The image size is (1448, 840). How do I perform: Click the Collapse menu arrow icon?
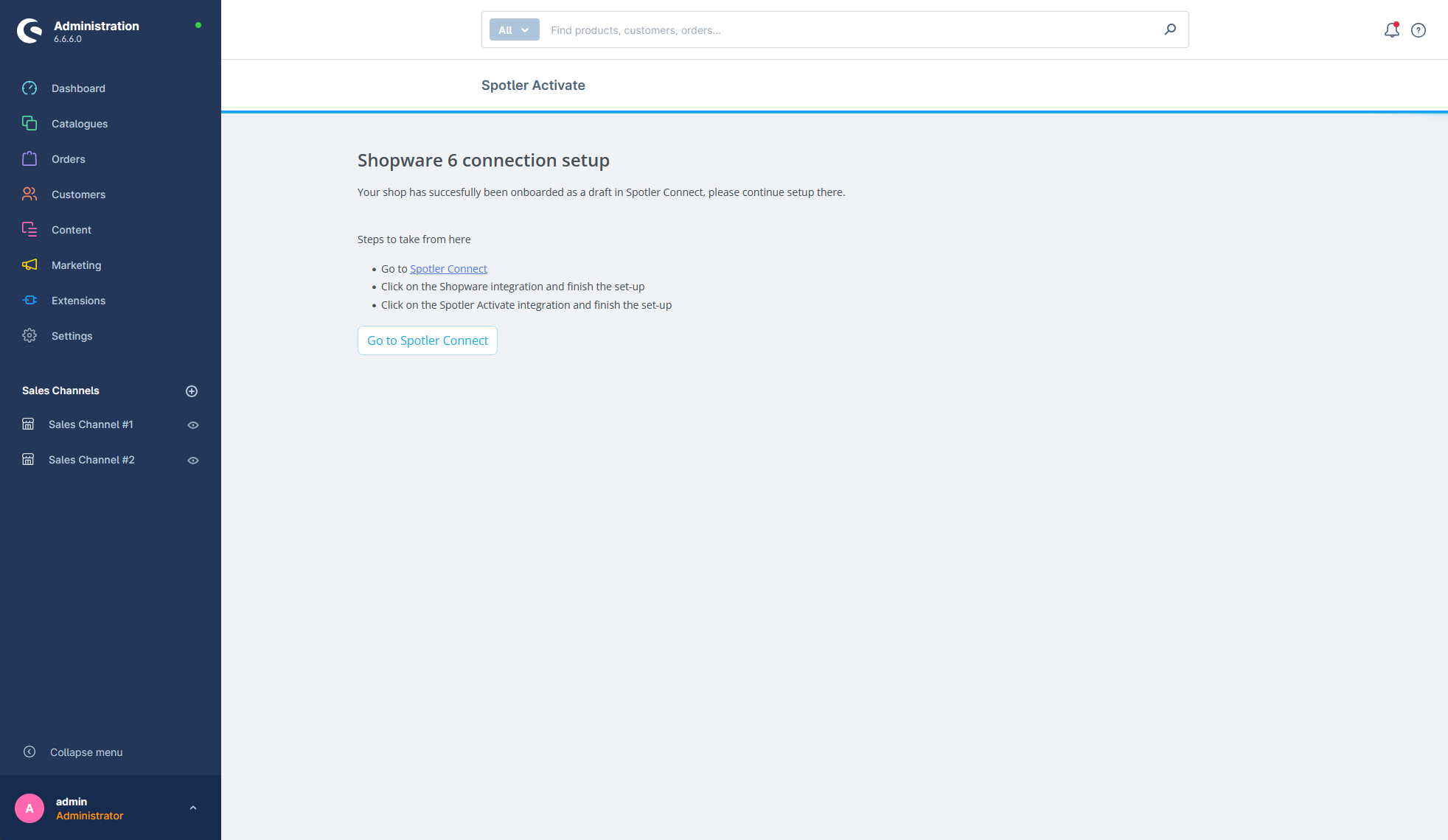click(x=29, y=752)
